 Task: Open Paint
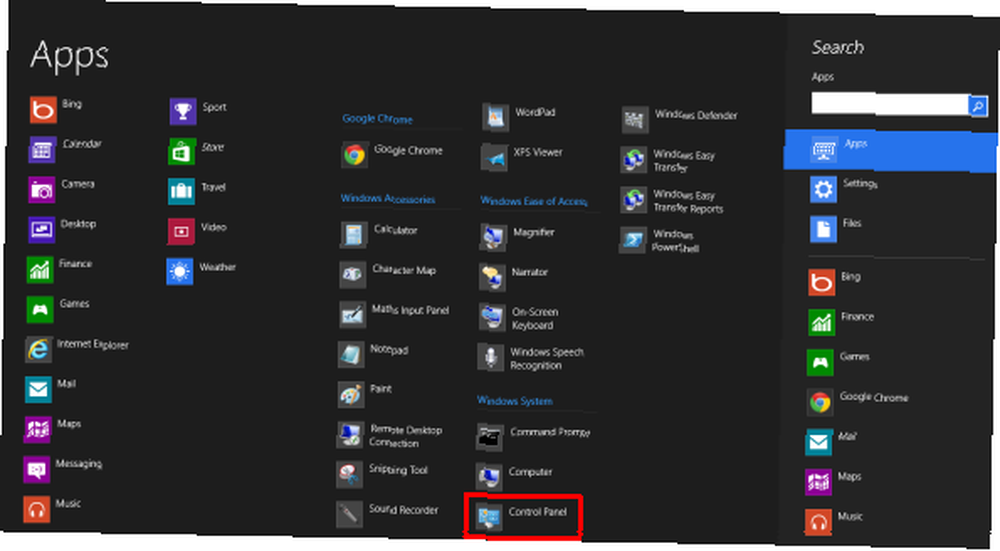click(365, 393)
